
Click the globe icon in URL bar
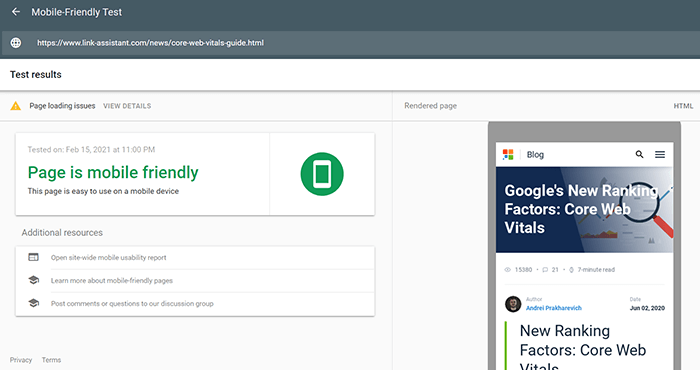(16, 43)
